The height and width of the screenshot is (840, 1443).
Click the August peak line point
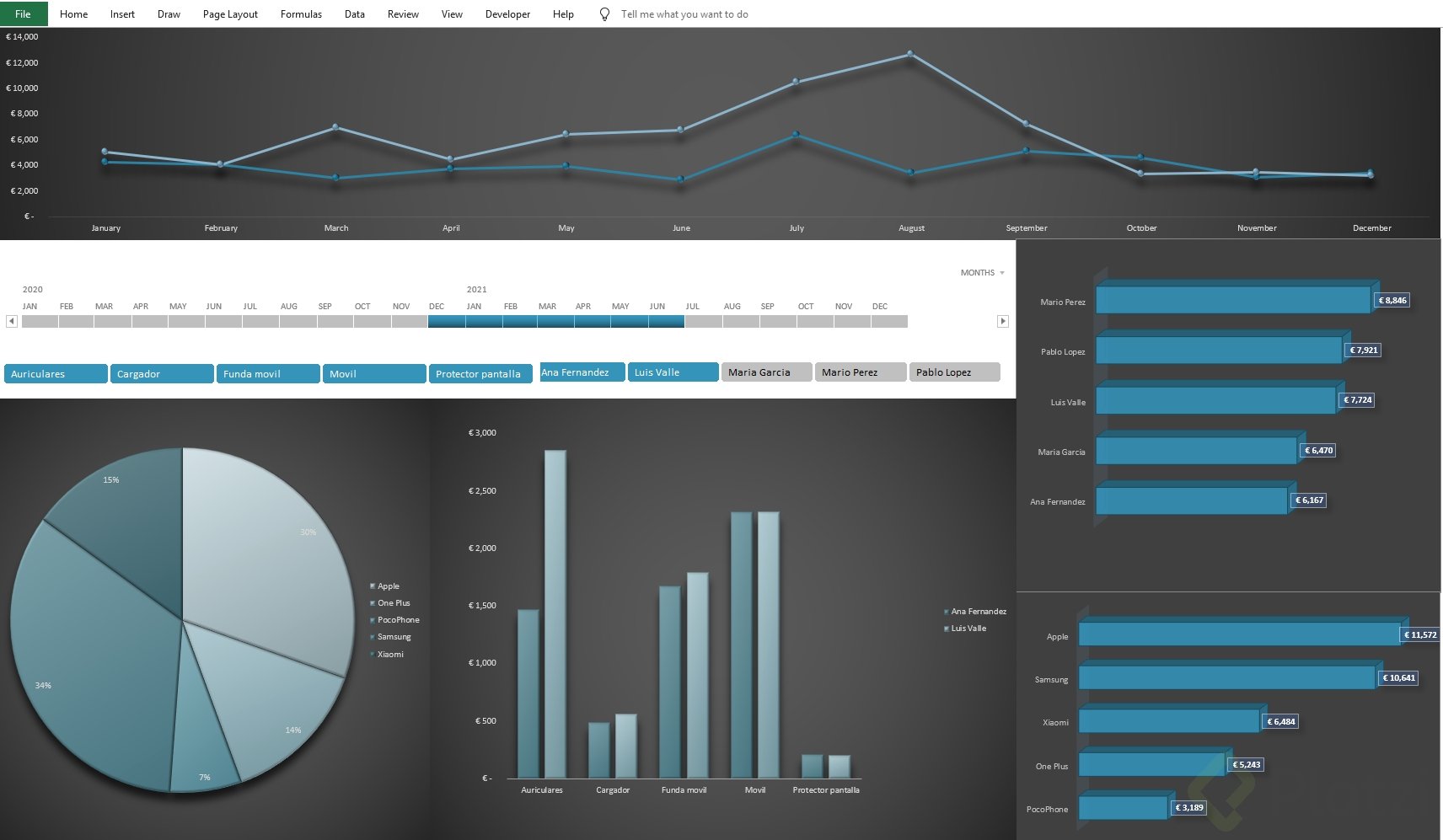[x=910, y=54]
